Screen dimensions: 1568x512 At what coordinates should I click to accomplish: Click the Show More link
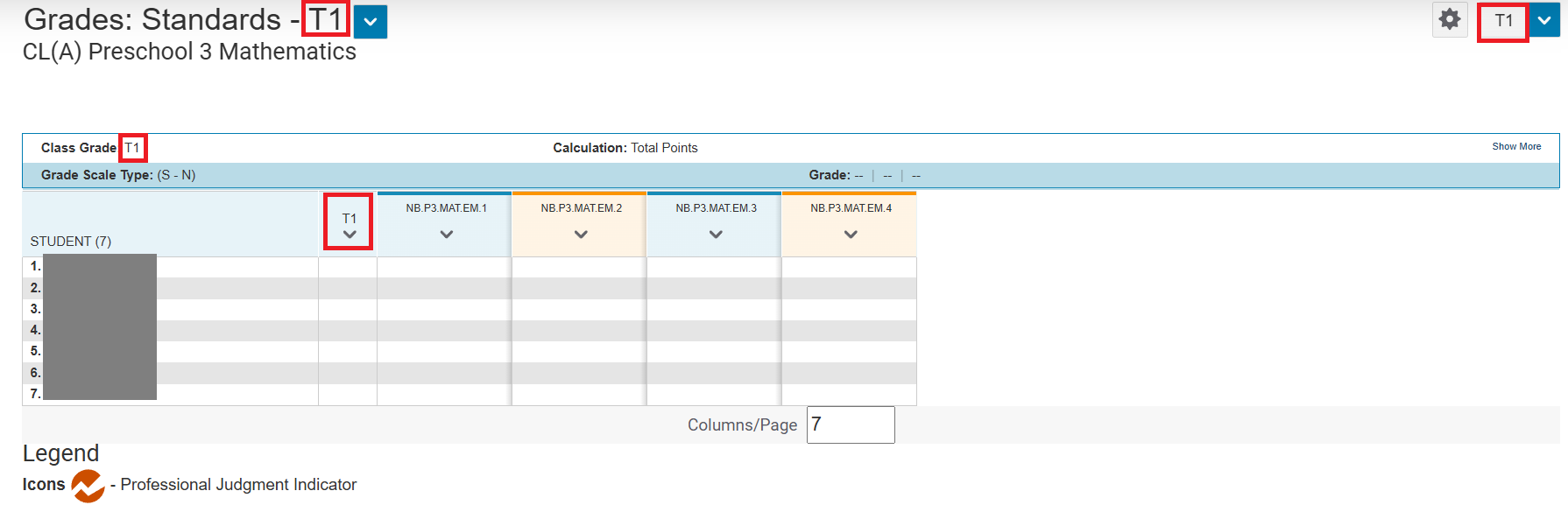(1516, 146)
